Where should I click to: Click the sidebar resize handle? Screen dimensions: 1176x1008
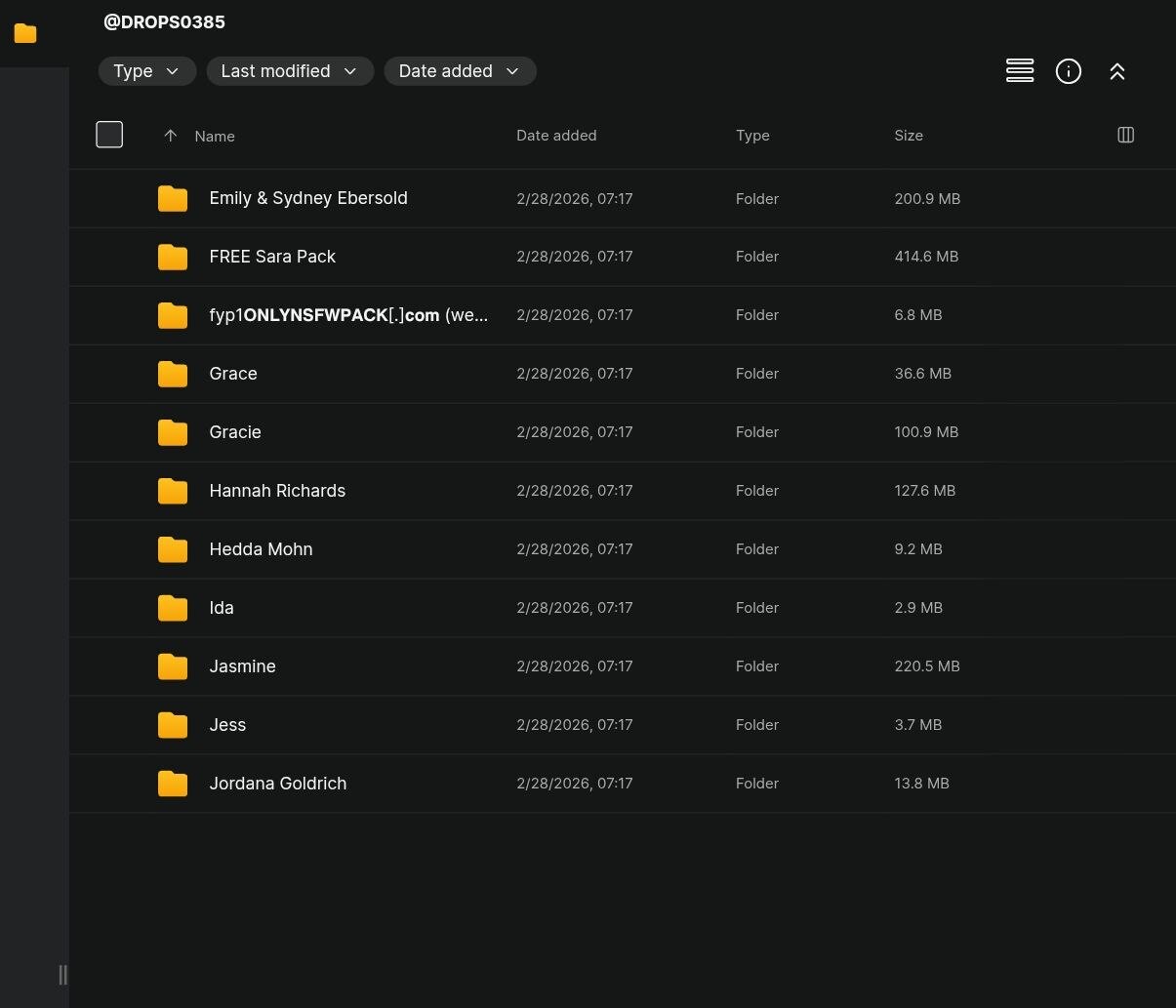(62, 974)
